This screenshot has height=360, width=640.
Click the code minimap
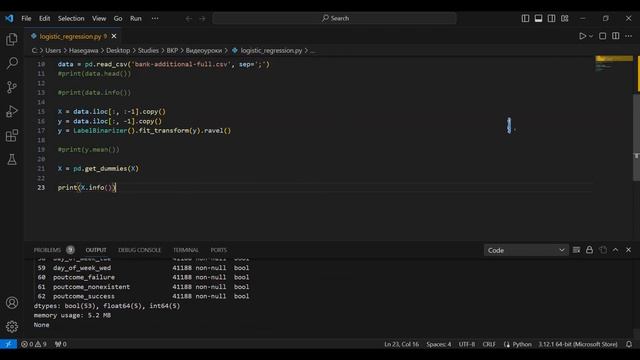click(614, 64)
